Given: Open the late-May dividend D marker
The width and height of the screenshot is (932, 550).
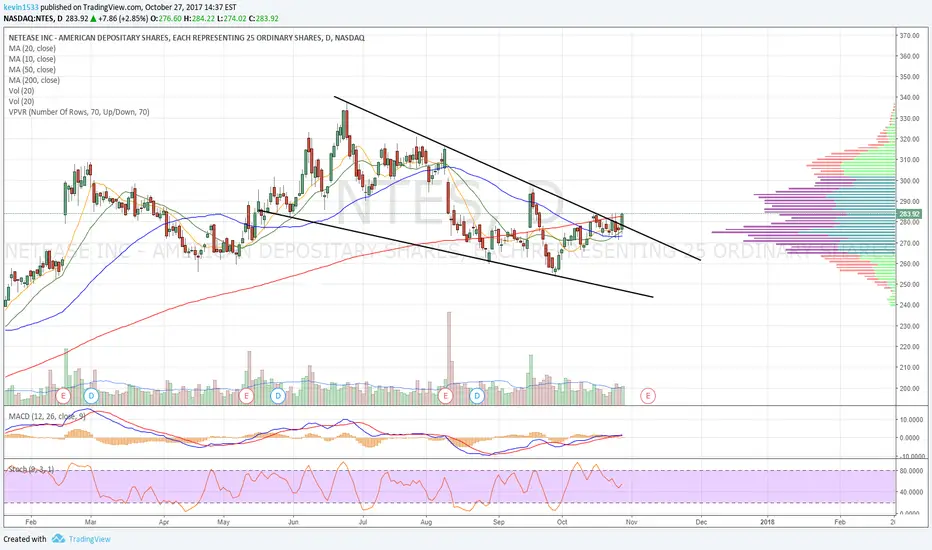Looking at the screenshot, I should tap(278, 395).
